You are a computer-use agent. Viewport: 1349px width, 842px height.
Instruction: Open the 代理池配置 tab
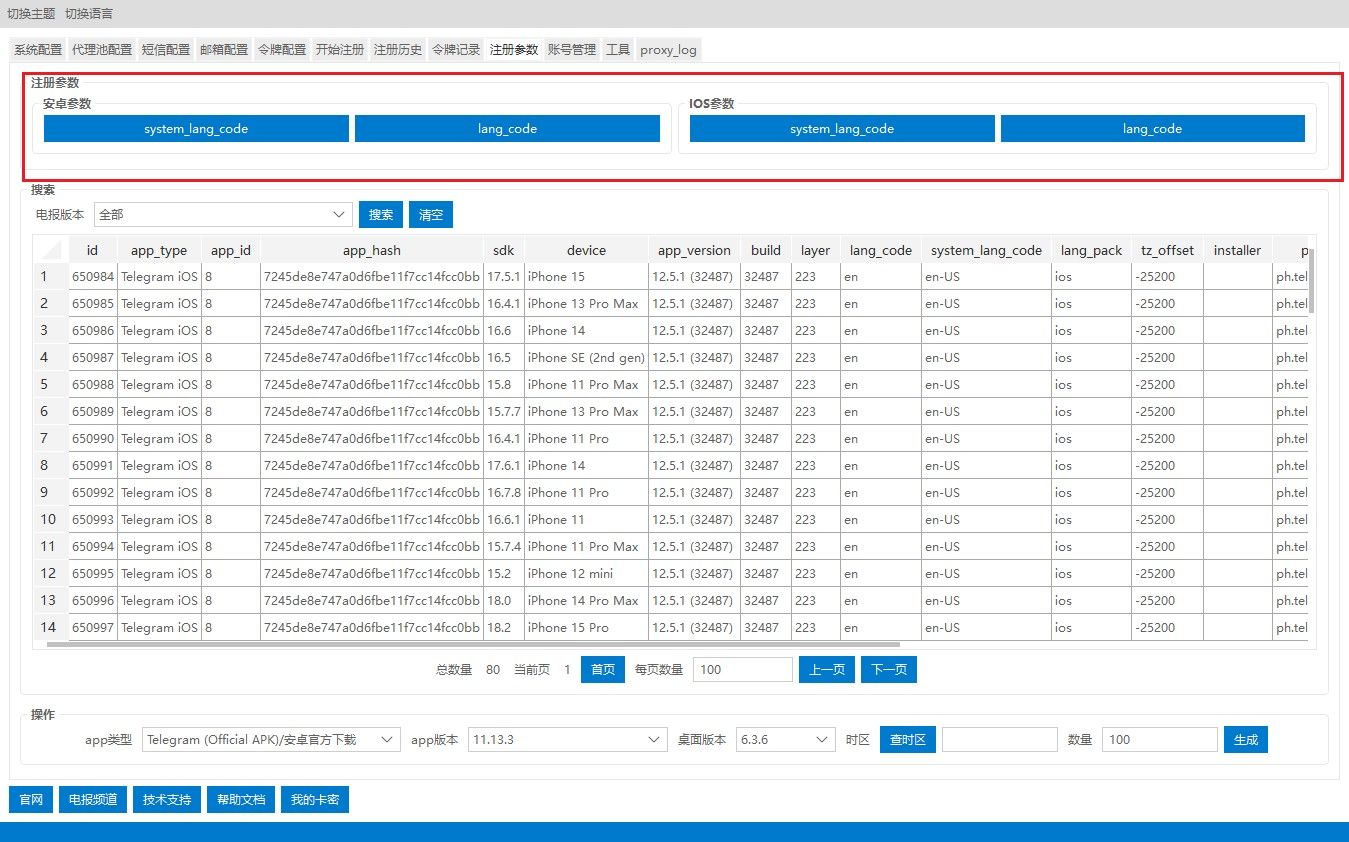(101, 50)
